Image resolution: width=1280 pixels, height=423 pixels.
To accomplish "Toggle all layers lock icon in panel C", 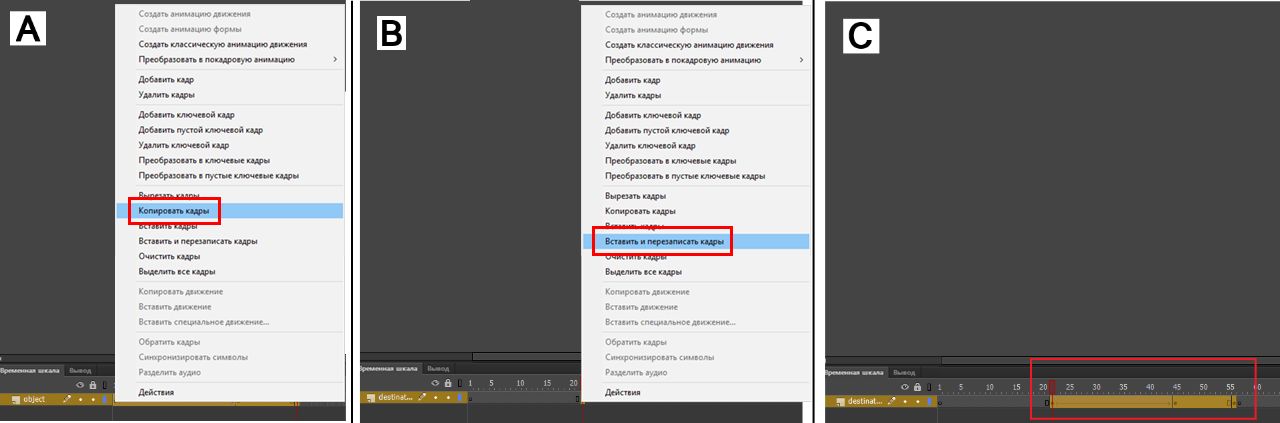I will 918,387.
